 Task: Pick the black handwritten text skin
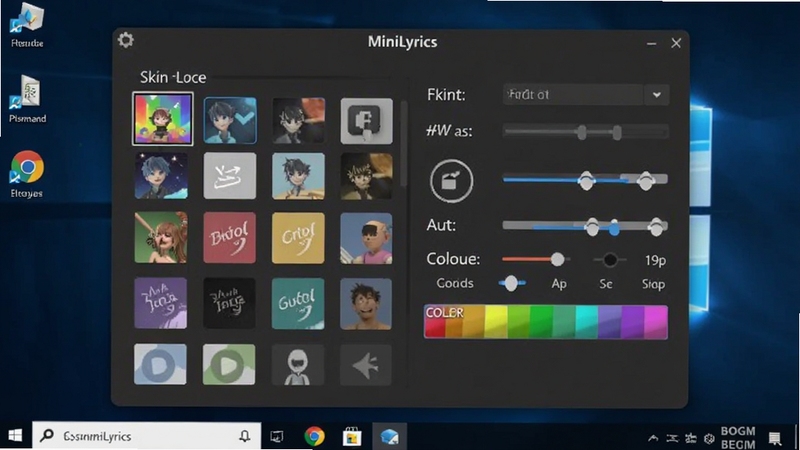tap(229, 303)
